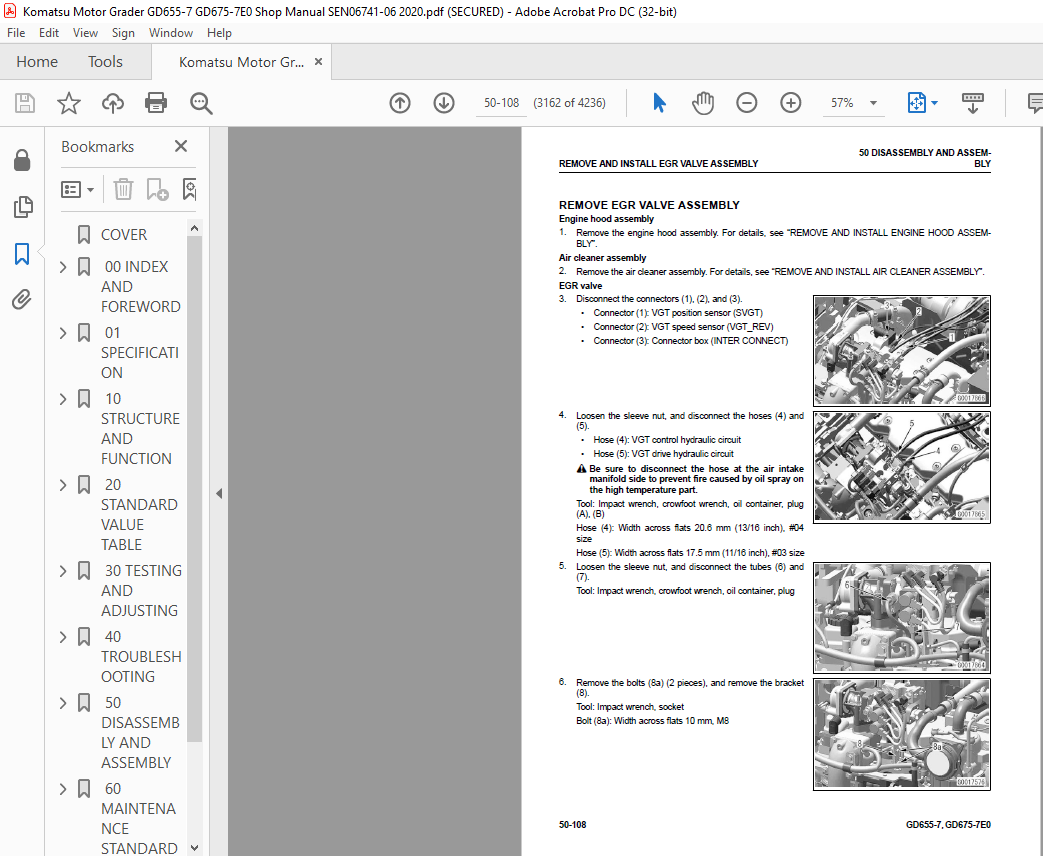Viewport: 1043px width, 856px height.
Task: Upload file to cloud icon
Action: pyautogui.click(x=112, y=103)
